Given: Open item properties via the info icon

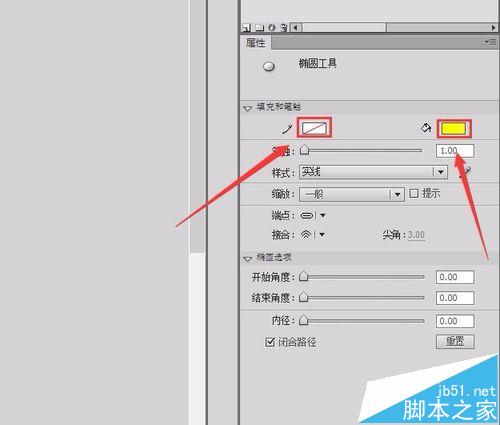Looking at the screenshot, I should (272, 28).
